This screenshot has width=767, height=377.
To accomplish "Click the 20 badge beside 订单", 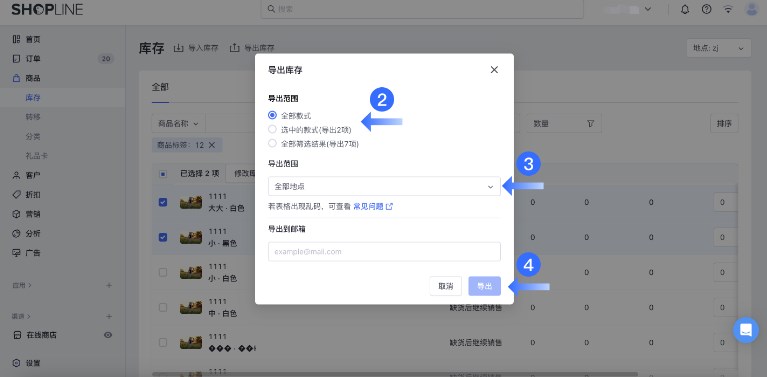I will tap(105, 59).
